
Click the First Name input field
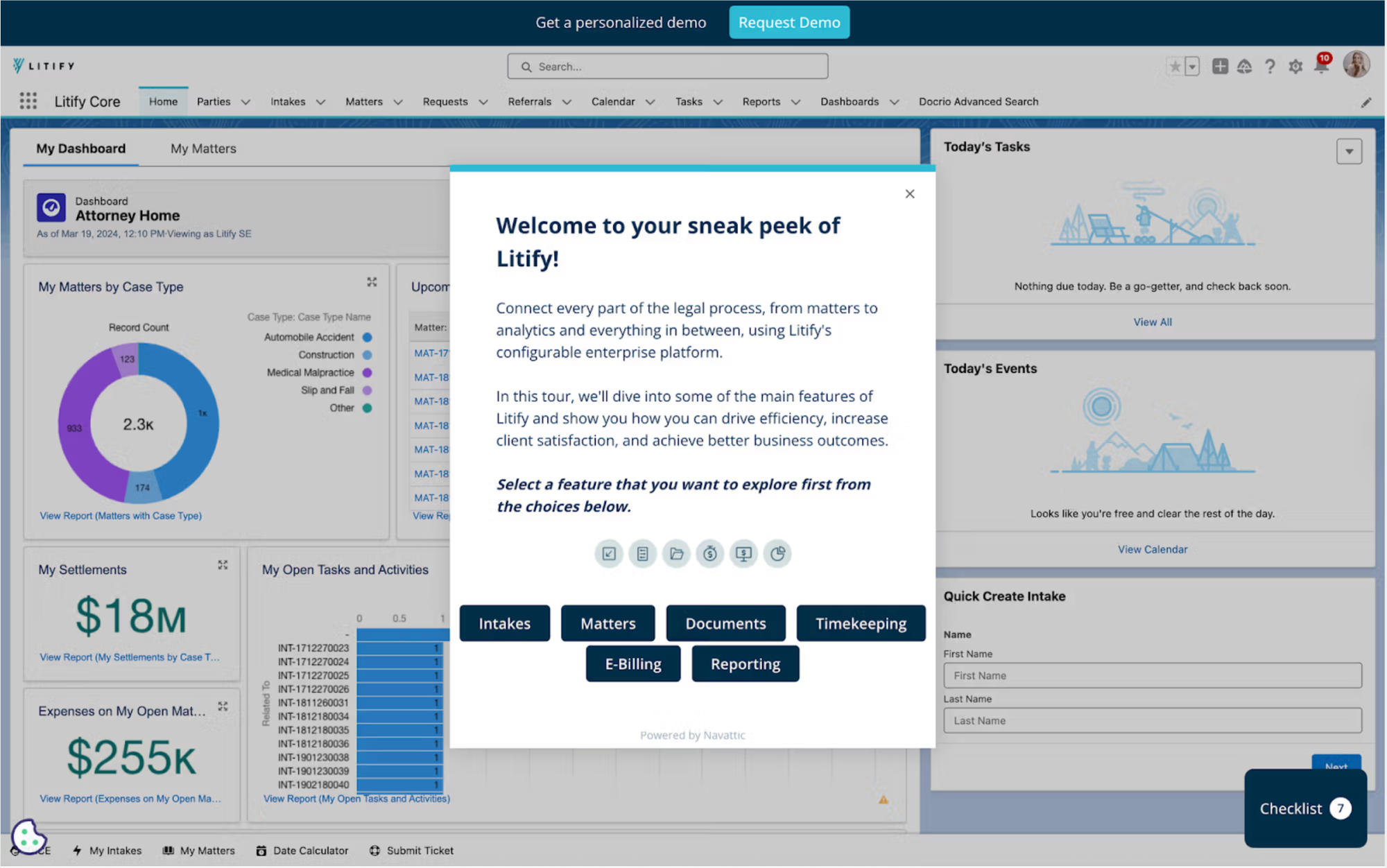[x=1152, y=675]
